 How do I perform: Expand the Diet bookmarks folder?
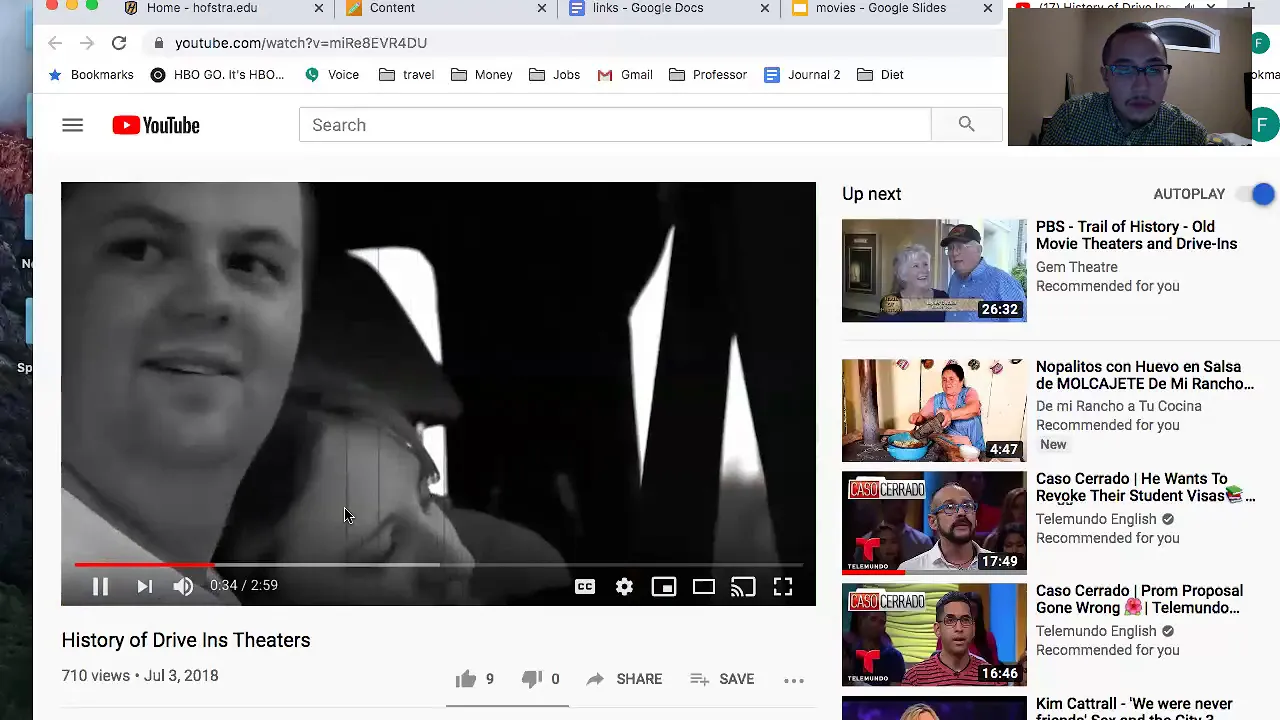[881, 75]
